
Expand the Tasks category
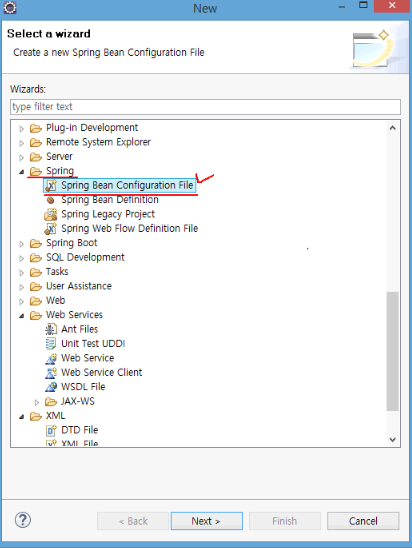[22, 273]
